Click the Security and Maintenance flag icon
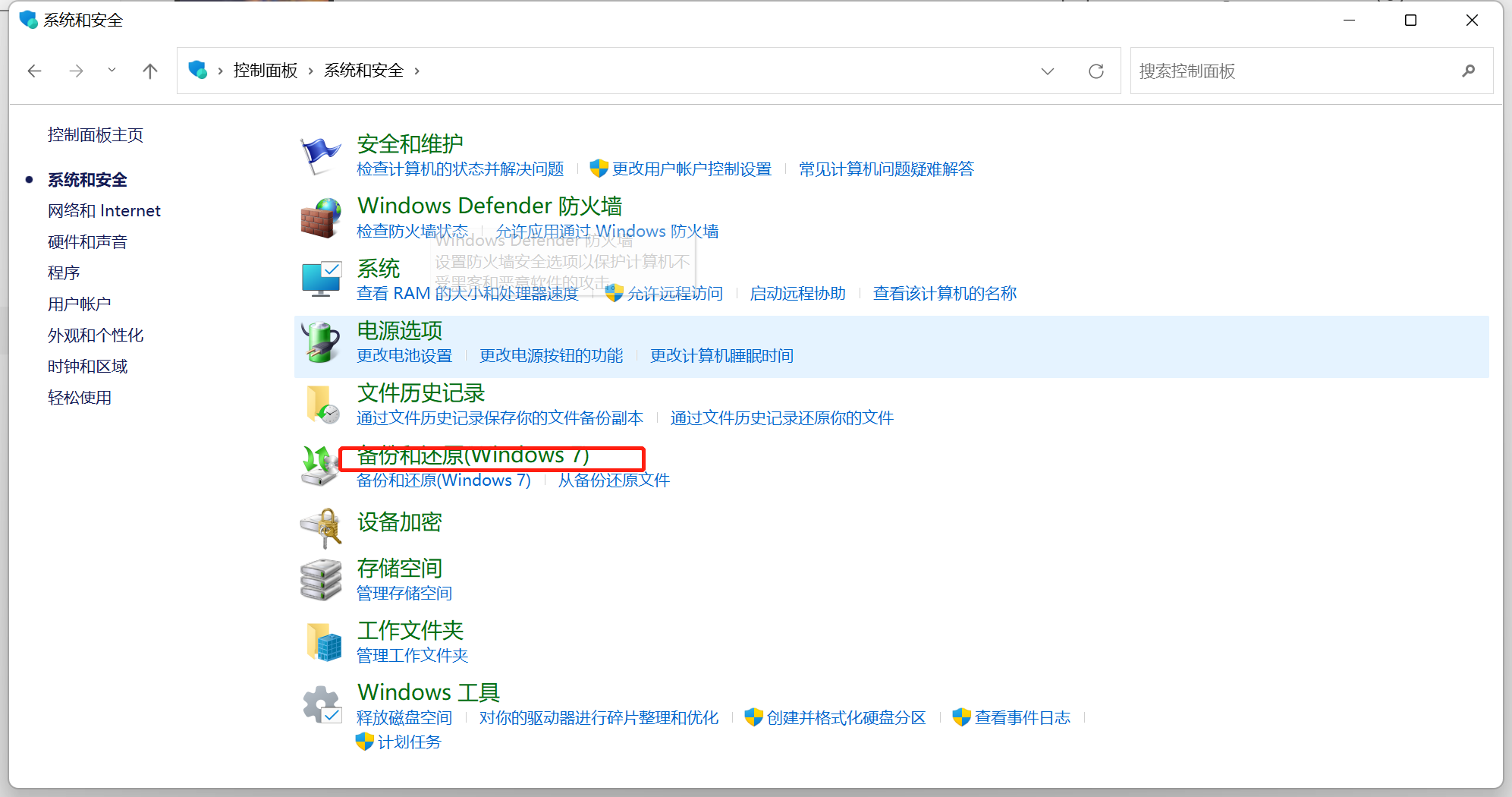Viewport: 1512px width, 797px height. tap(320, 156)
